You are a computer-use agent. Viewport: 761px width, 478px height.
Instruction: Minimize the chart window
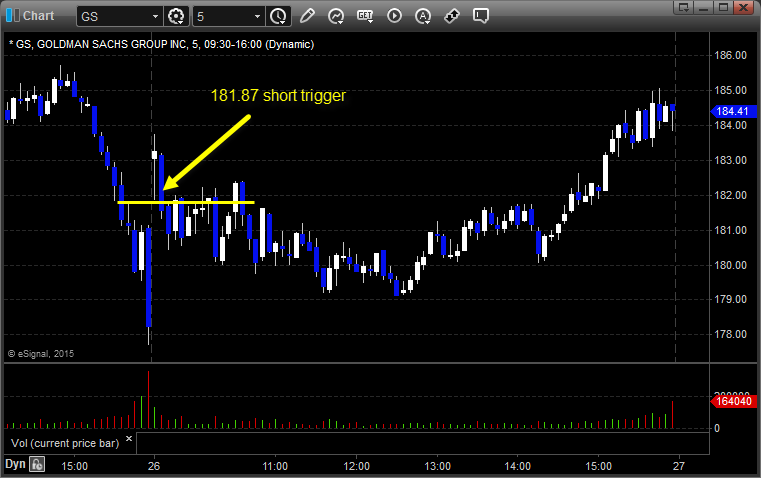coord(704,7)
